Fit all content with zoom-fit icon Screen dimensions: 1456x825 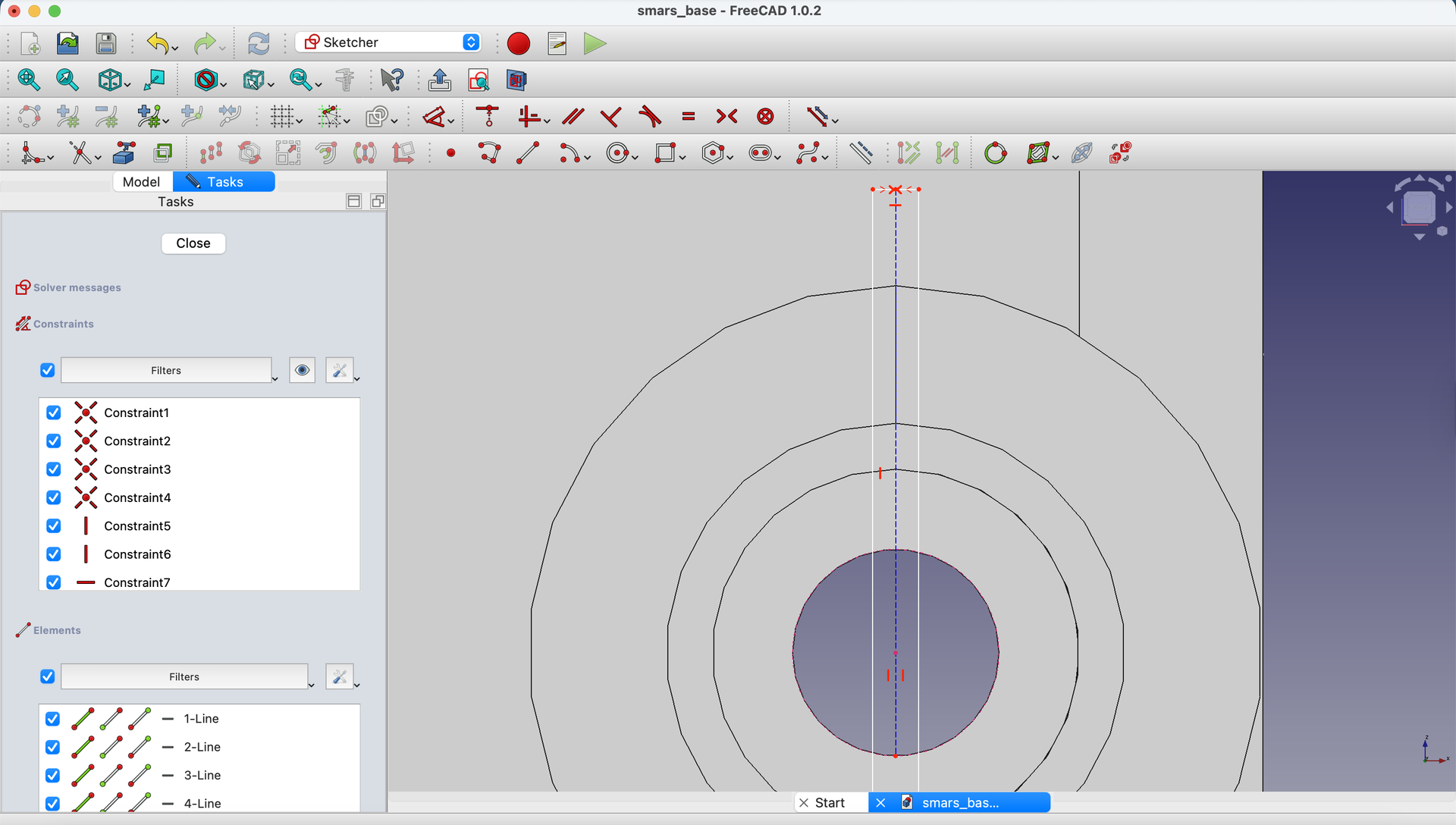click(x=29, y=80)
